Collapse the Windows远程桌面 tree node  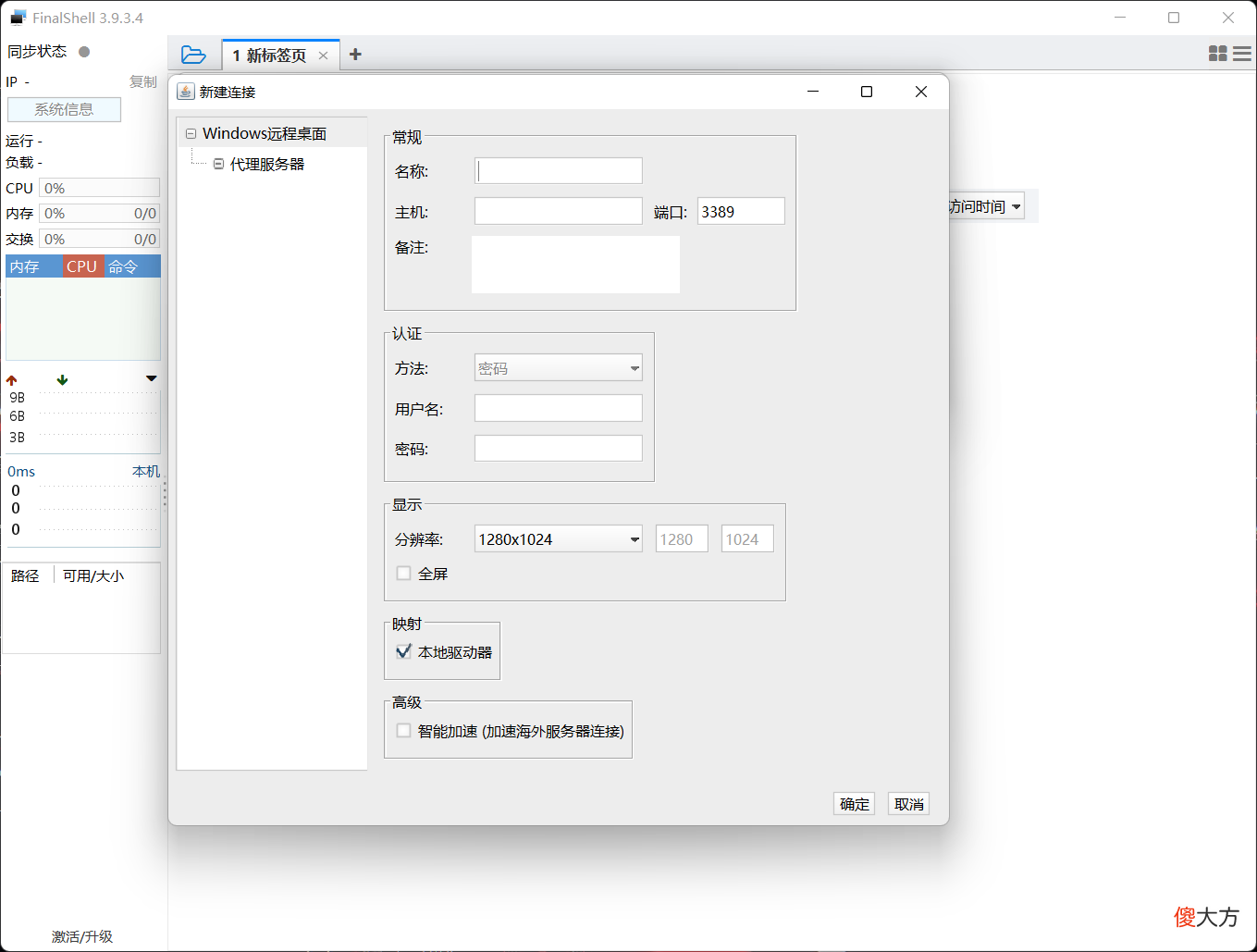(191, 134)
